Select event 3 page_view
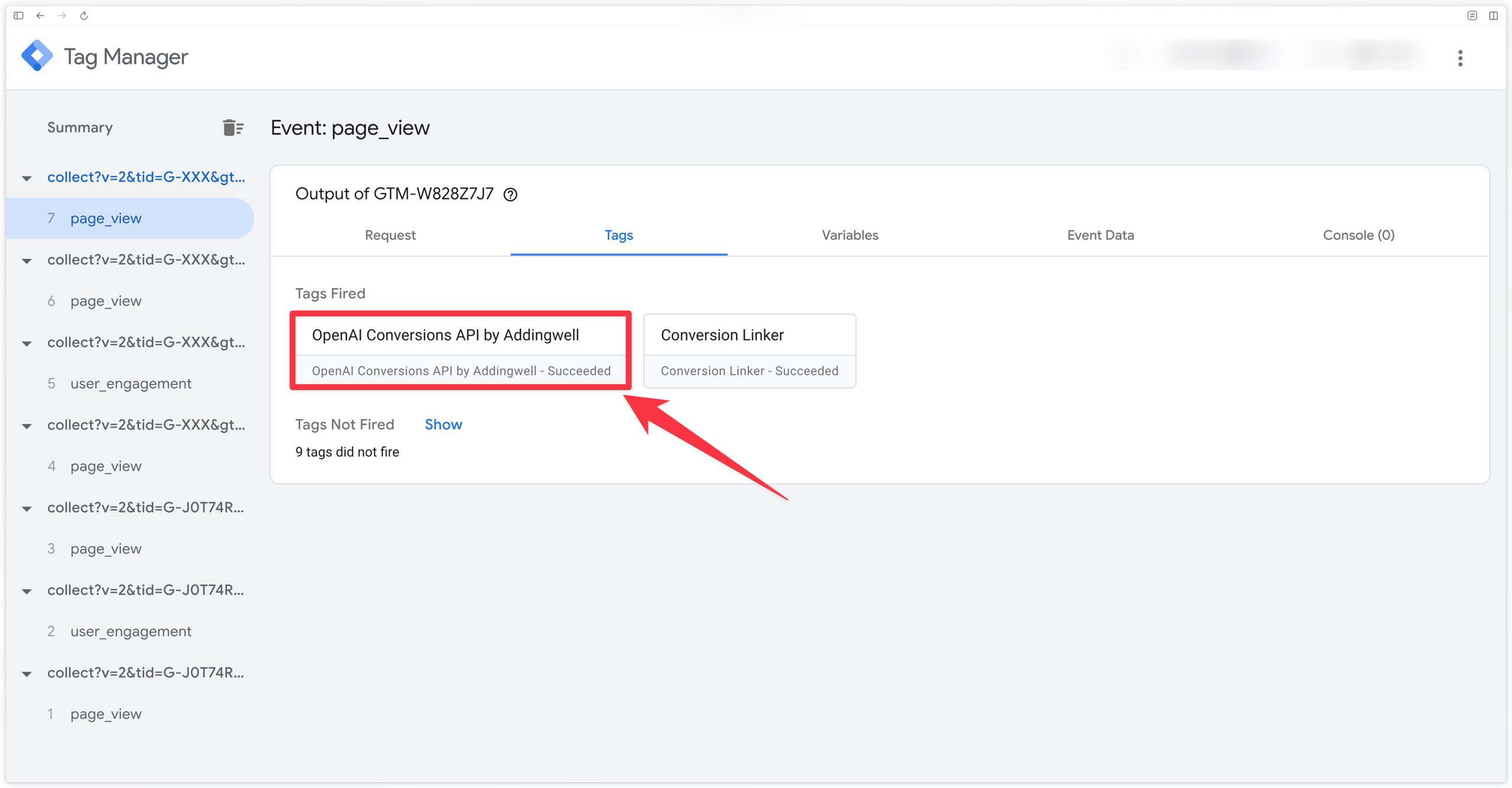This screenshot has height=788, width=1512. coord(106,549)
